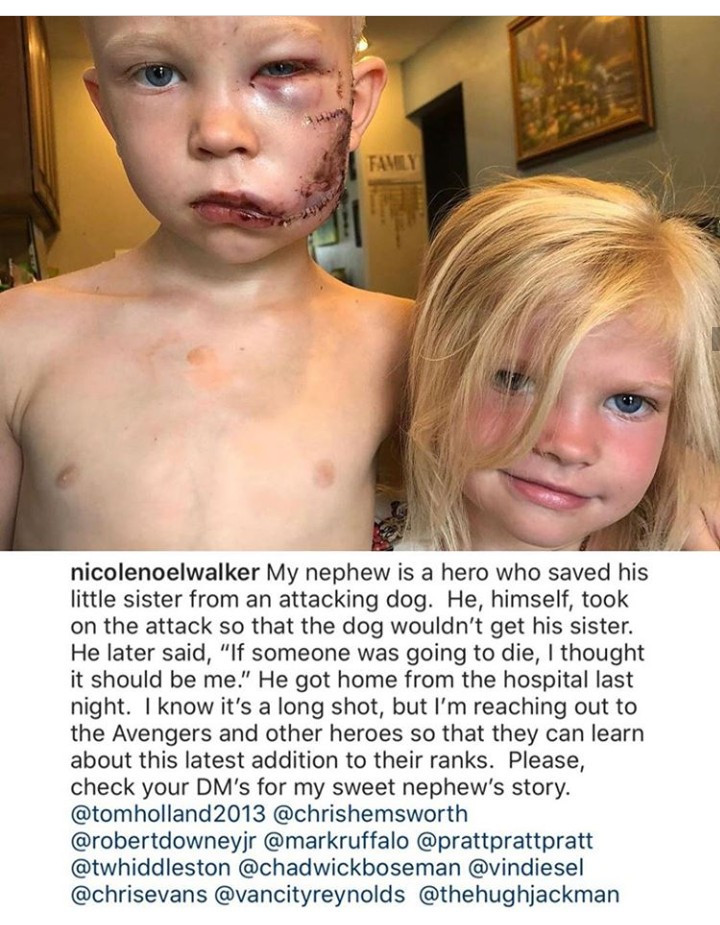Click the "check your DM's" caption line
720x925 pixels.
coord(320,788)
